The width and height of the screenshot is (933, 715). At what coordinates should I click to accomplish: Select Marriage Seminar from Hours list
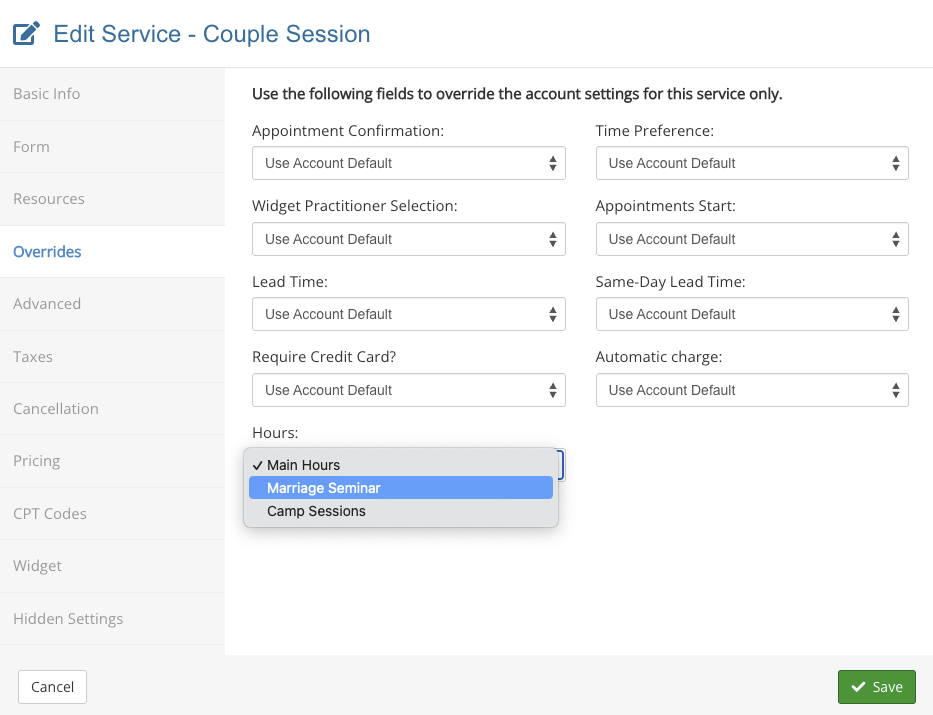point(400,488)
